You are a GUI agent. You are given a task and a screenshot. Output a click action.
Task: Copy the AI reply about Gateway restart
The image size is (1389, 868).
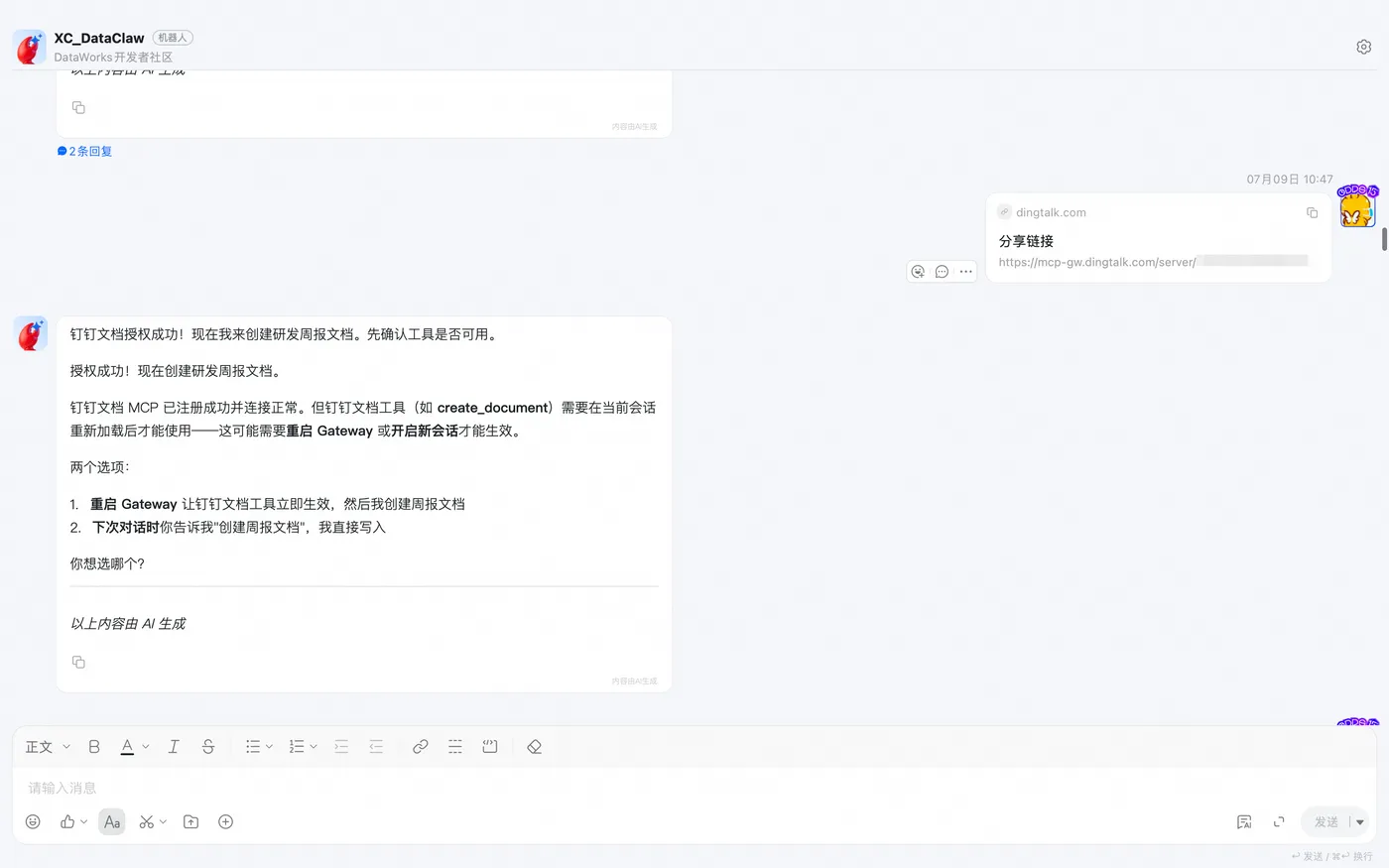point(78,662)
